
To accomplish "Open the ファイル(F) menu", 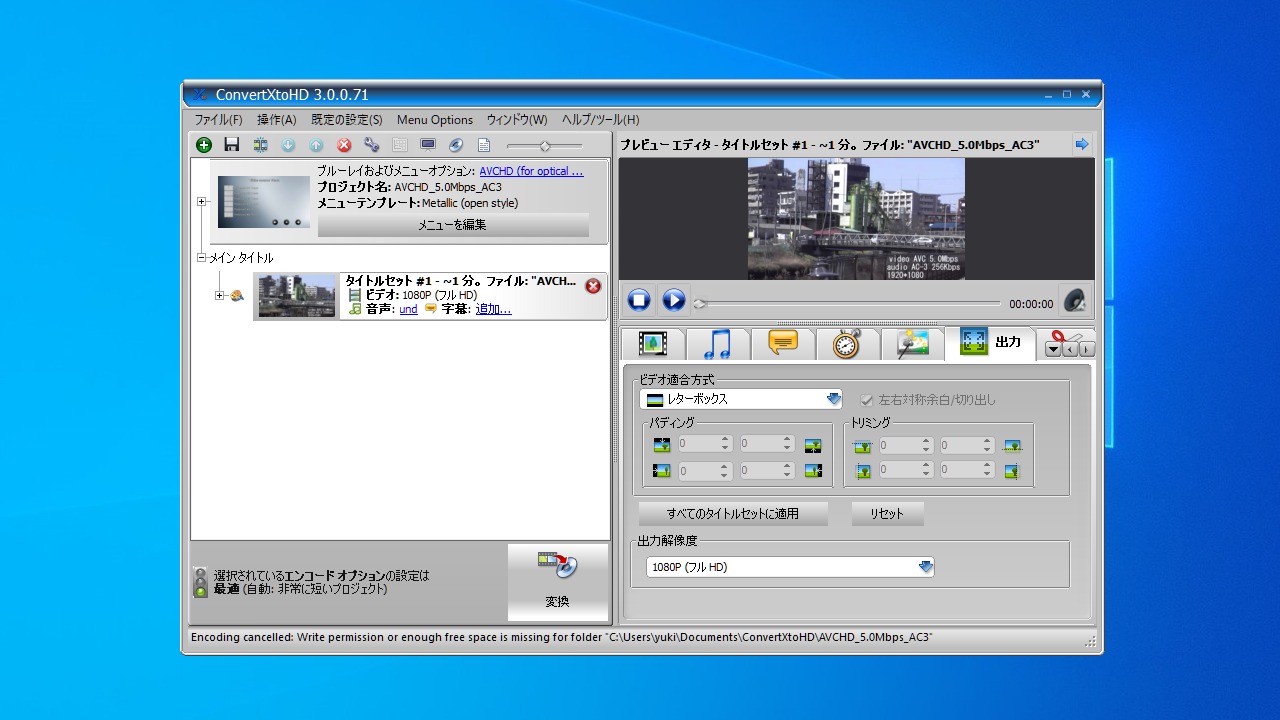I will tap(218, 119).
